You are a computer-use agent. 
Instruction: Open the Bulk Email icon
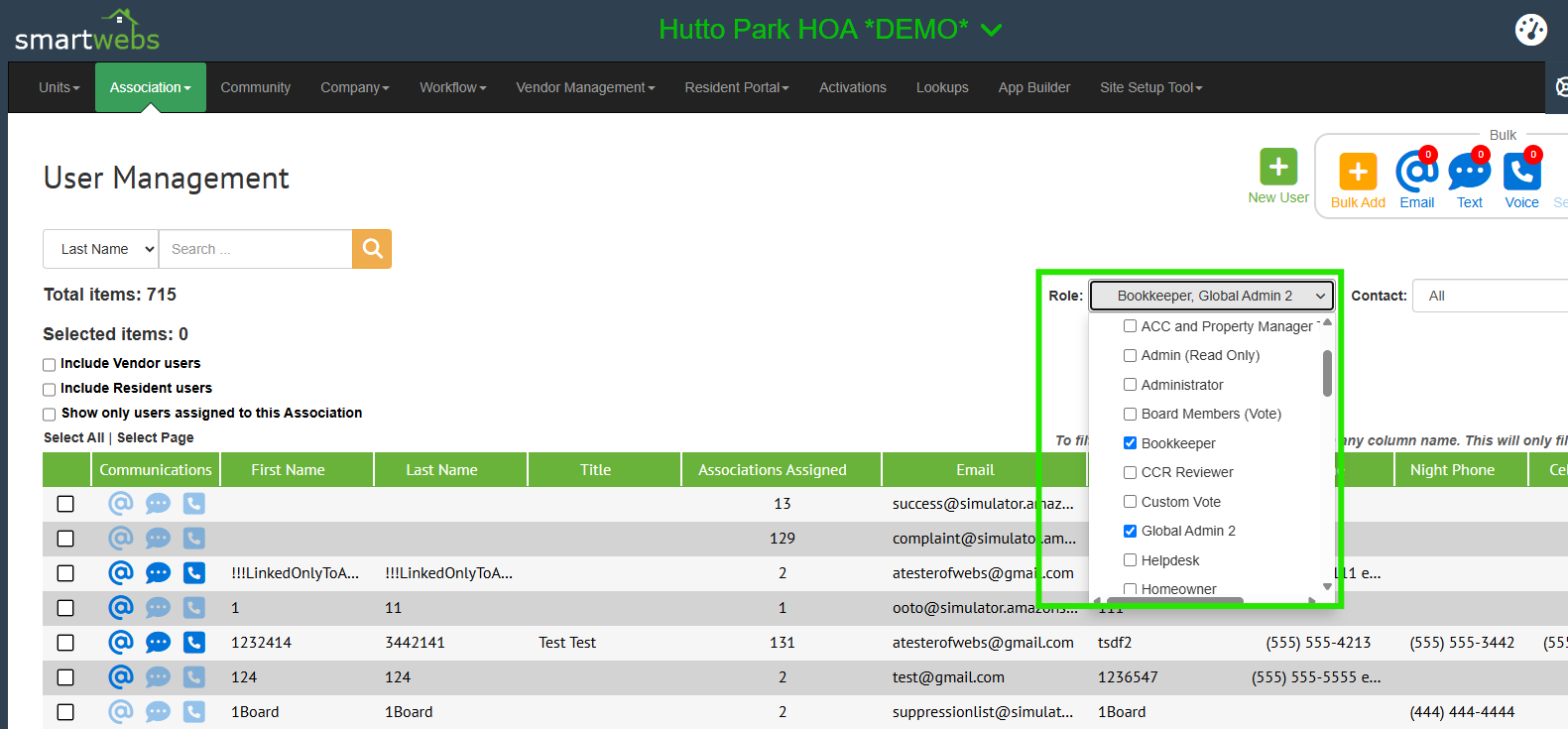(1416, 172)
